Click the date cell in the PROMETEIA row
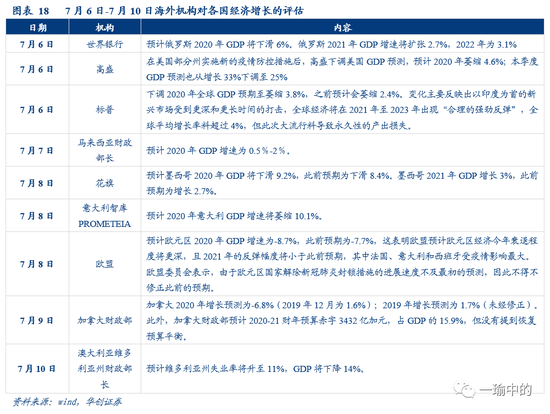Screen dimensions: 550x414 click(37, 216)
